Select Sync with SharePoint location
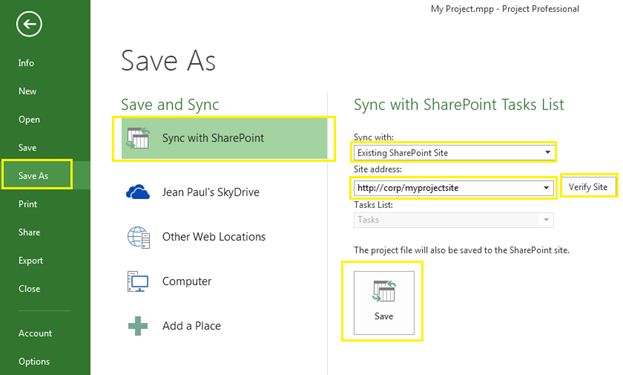623x375 pixels. coord(224,138)
